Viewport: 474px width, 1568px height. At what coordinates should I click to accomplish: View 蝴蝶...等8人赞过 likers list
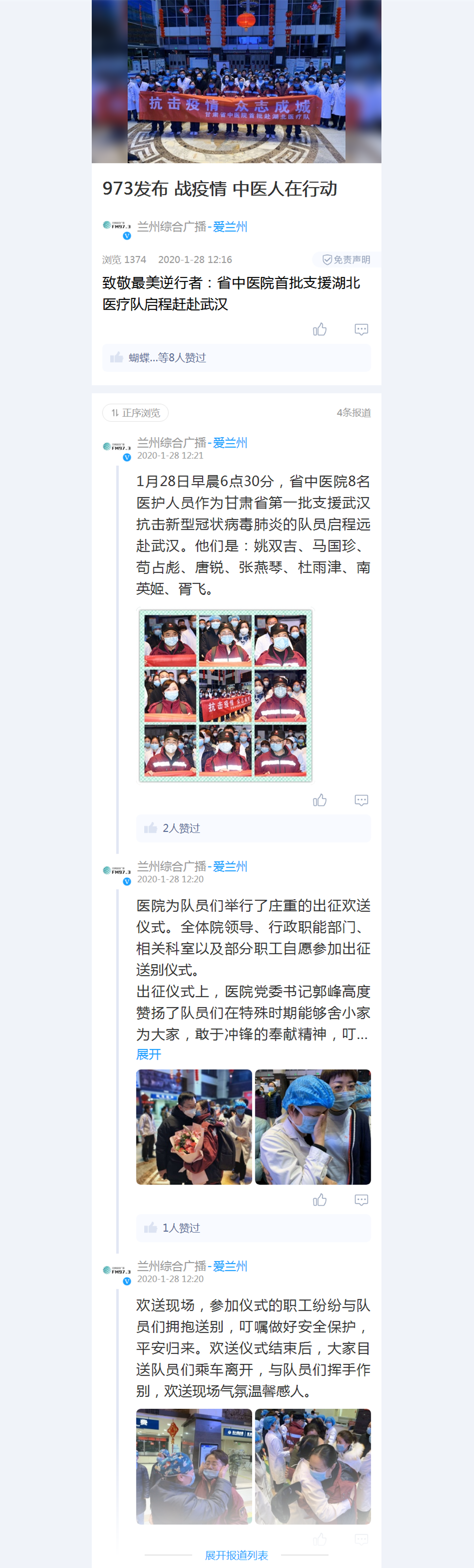(x=236, y=358)
